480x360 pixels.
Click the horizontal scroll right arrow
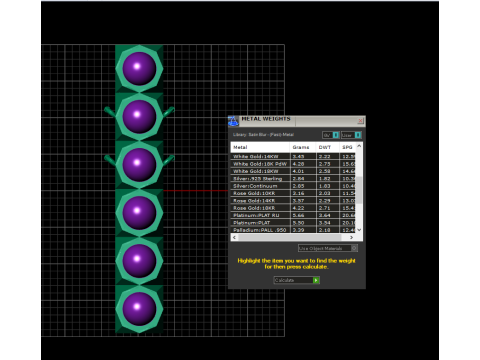point(351,237)
